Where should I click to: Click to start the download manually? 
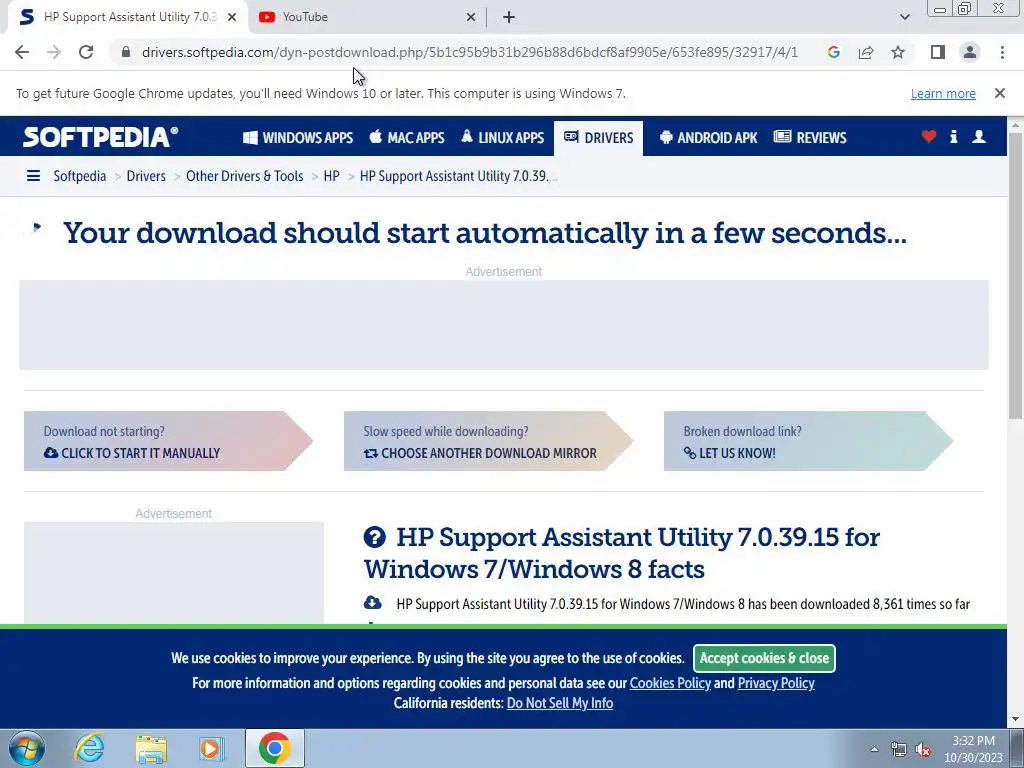pyautogui.click(x=168, y=441)
